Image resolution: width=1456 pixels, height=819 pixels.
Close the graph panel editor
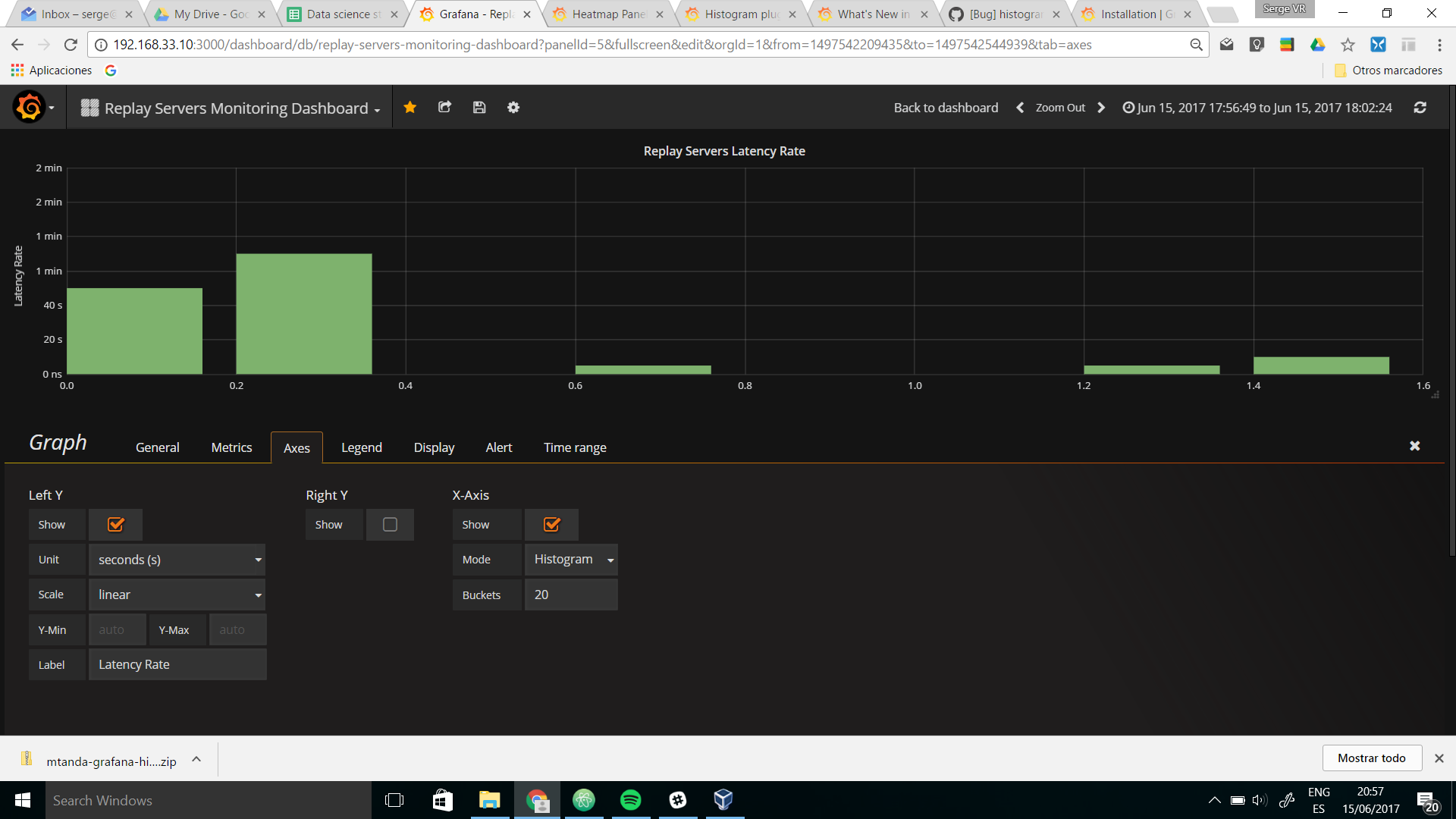click(x=1414, y=446)
